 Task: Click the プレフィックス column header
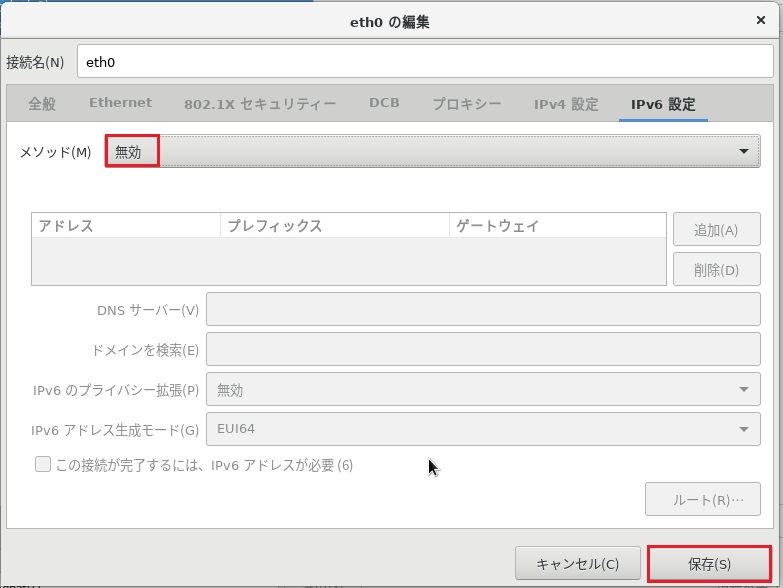click(x=335, y=226)
